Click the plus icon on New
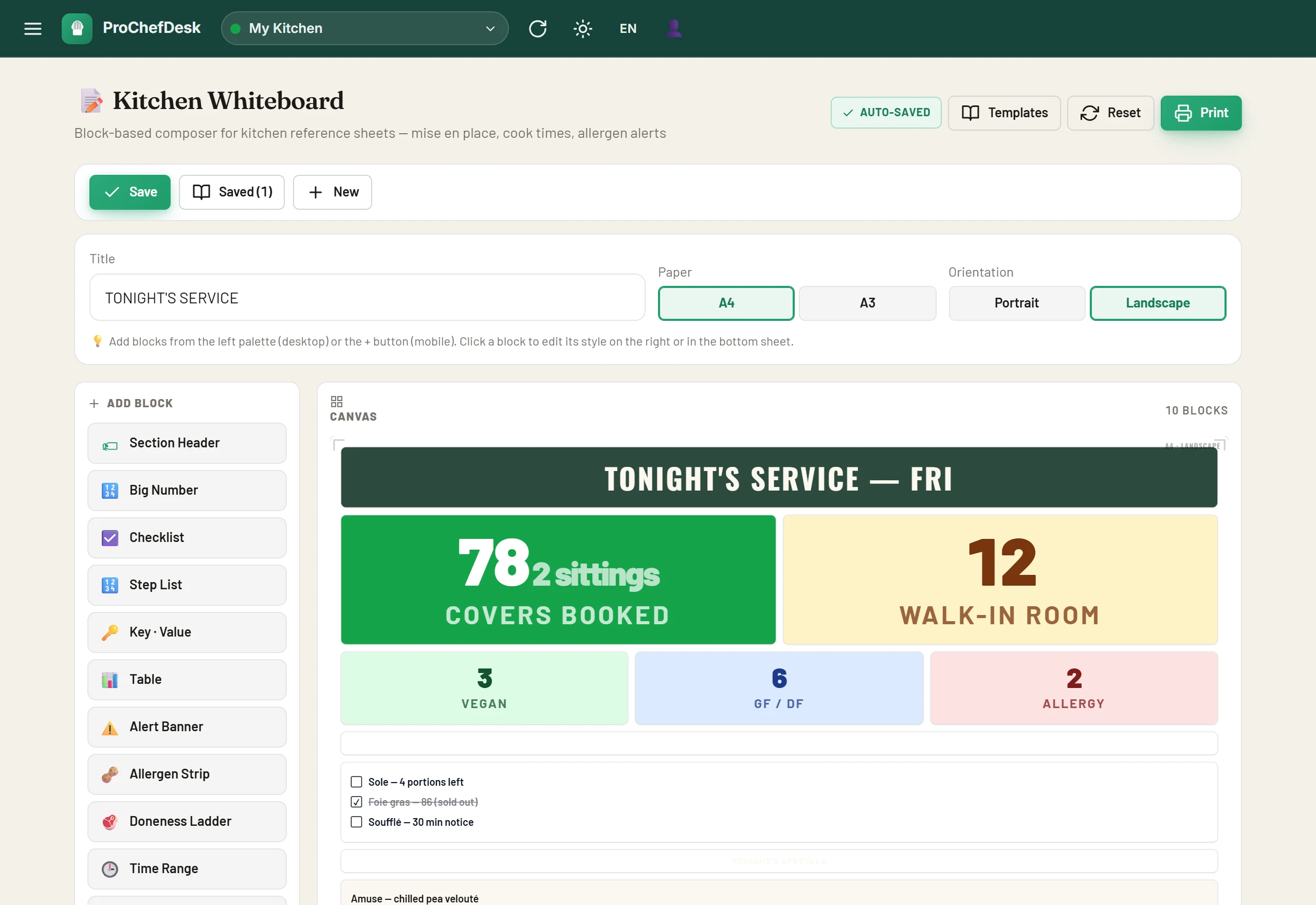Viewport: 1316px width, 905px height. (316, 192)
